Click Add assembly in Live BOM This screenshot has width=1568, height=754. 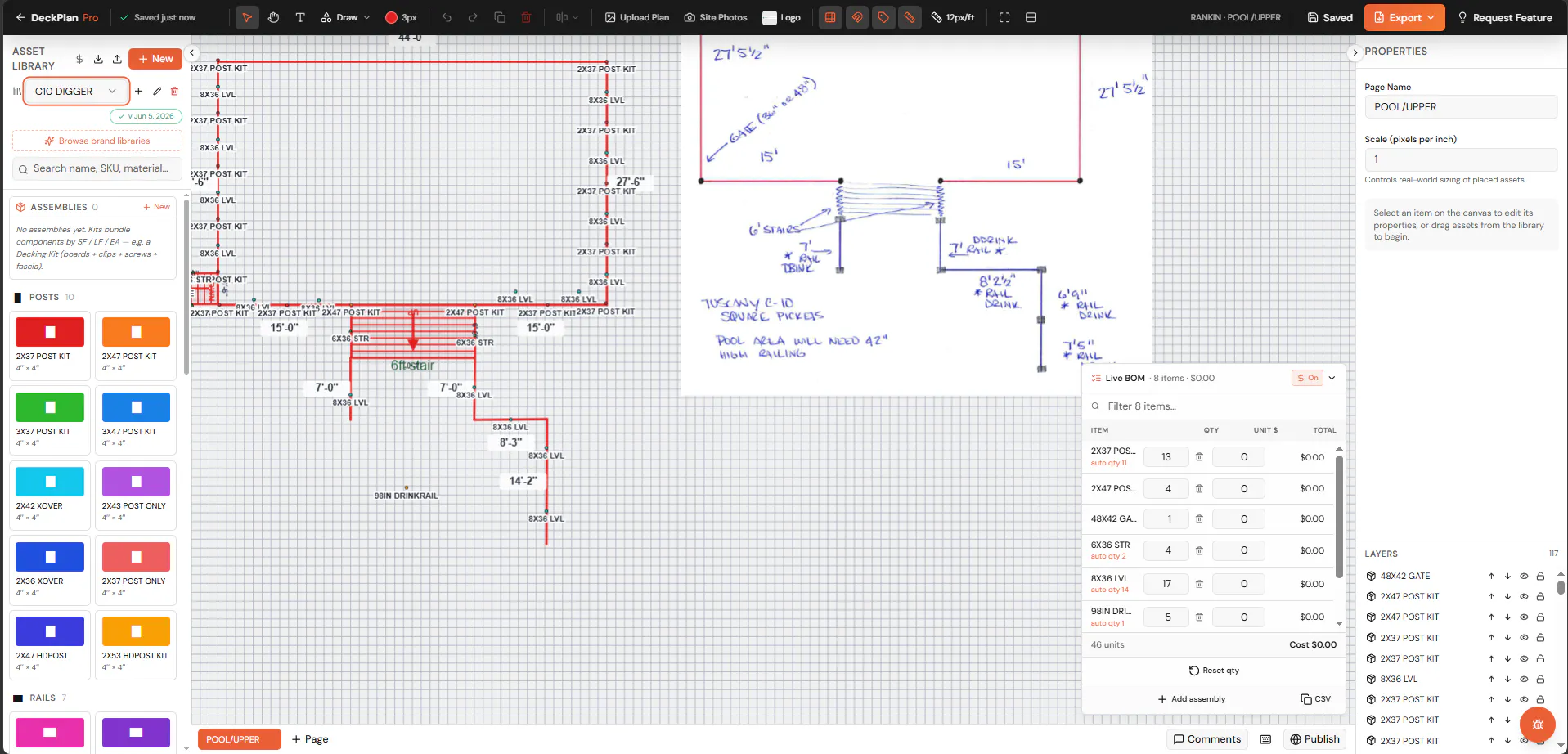tap(1192, 699)
